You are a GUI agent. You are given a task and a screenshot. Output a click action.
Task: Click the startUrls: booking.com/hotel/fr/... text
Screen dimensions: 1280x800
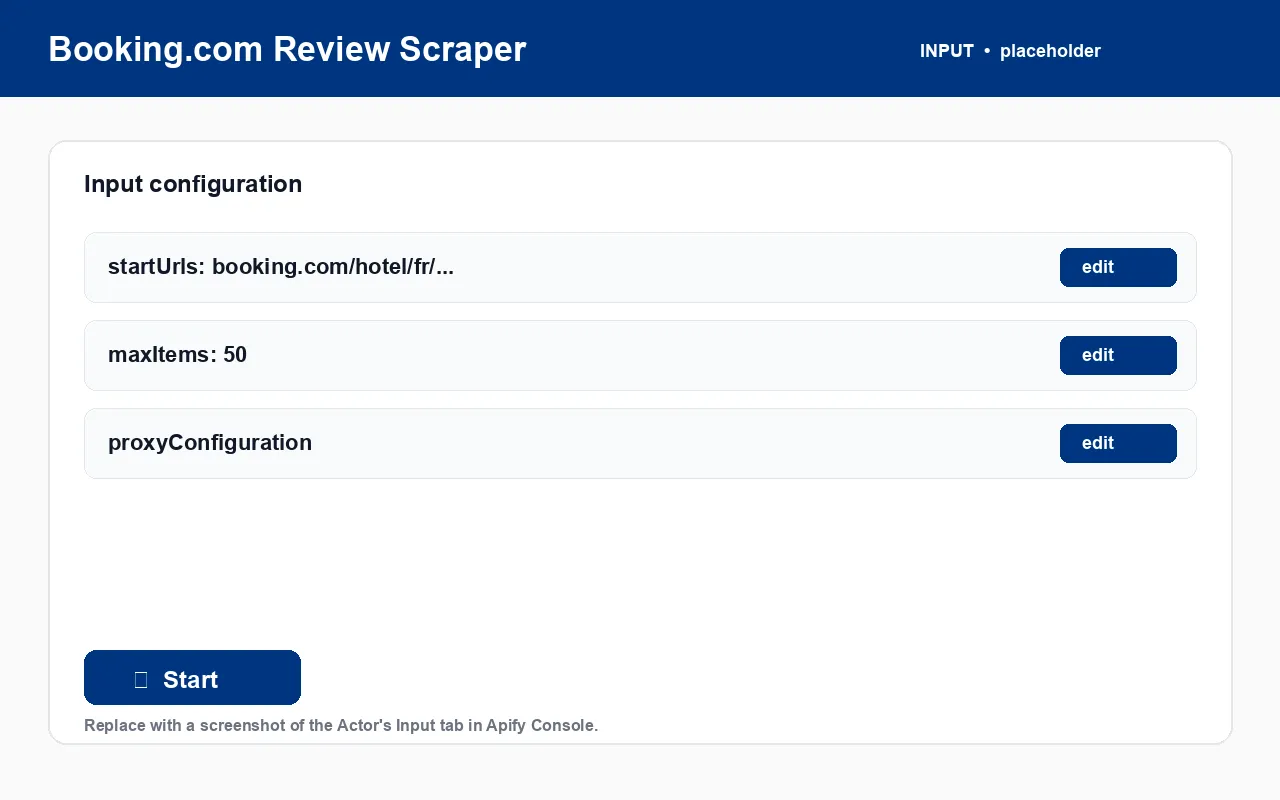(x=281, y=267)
